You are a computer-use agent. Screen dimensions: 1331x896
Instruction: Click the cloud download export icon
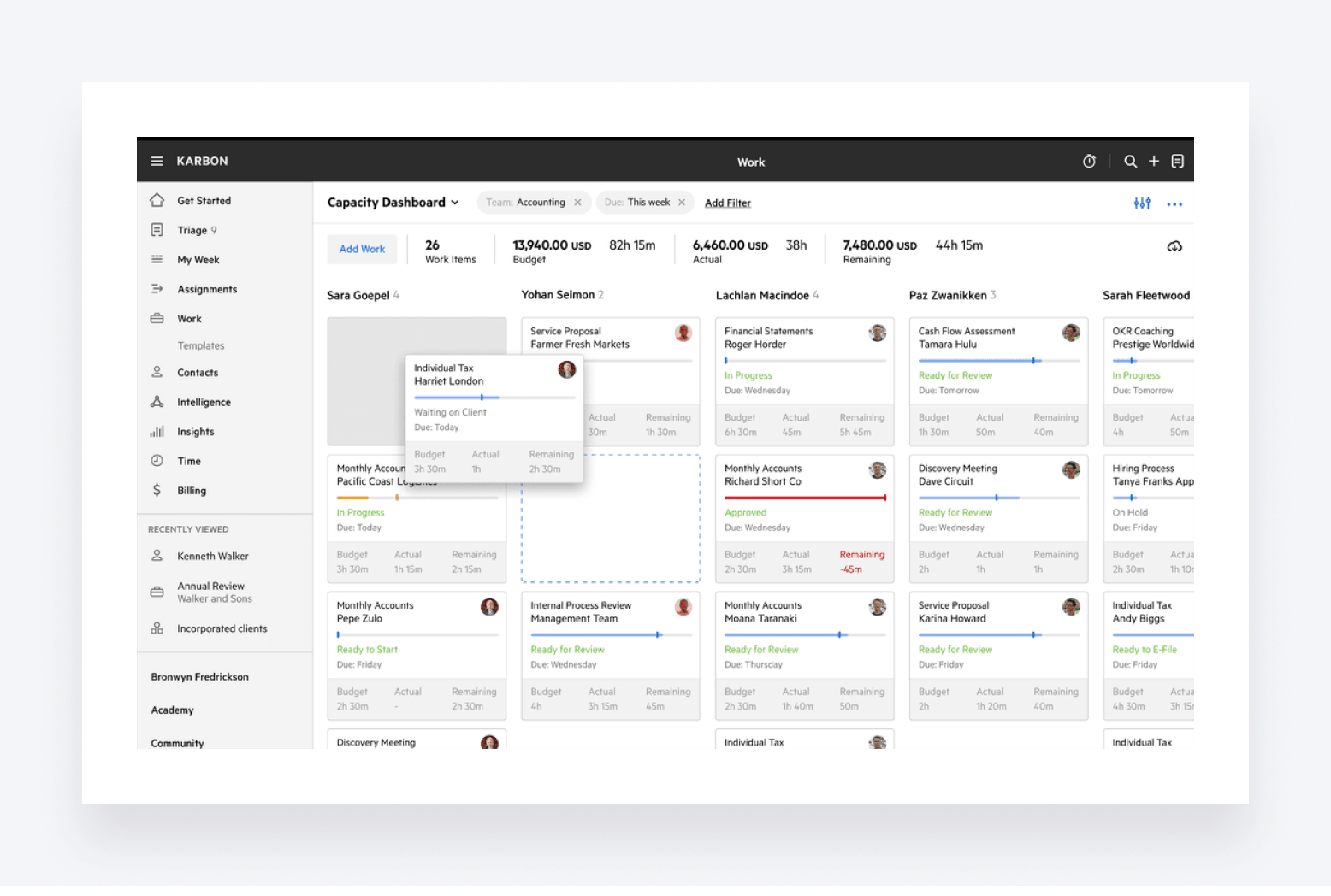pyautogui.click(x=1174, y=246)
